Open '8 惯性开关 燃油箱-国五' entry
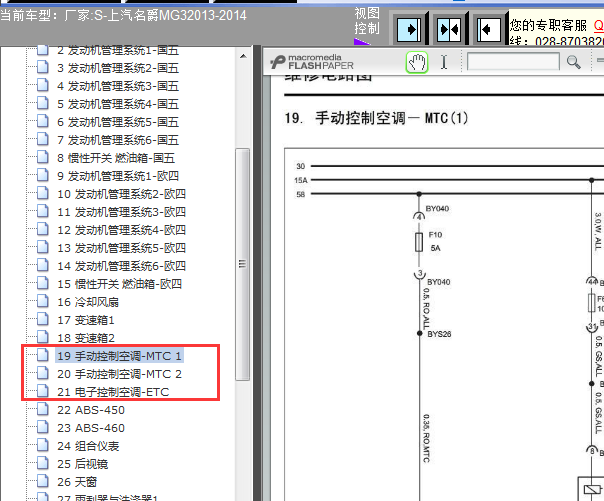Screen dimensions: 604x501 [116, 158]
